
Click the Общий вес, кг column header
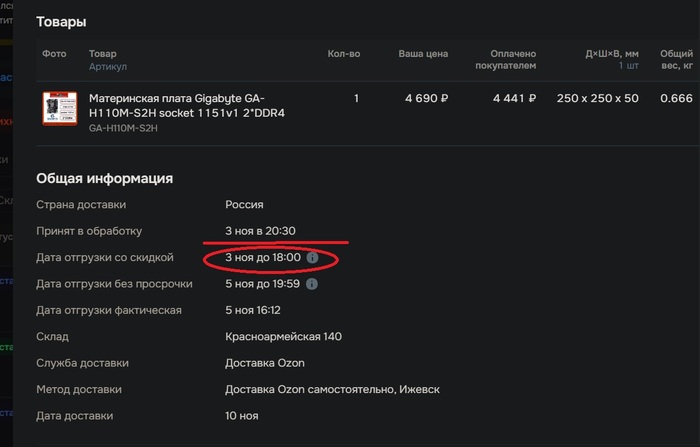click(x=676, y=59)
